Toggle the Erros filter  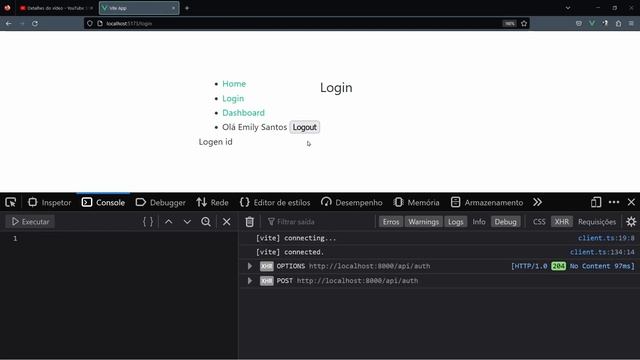(391, 222)
